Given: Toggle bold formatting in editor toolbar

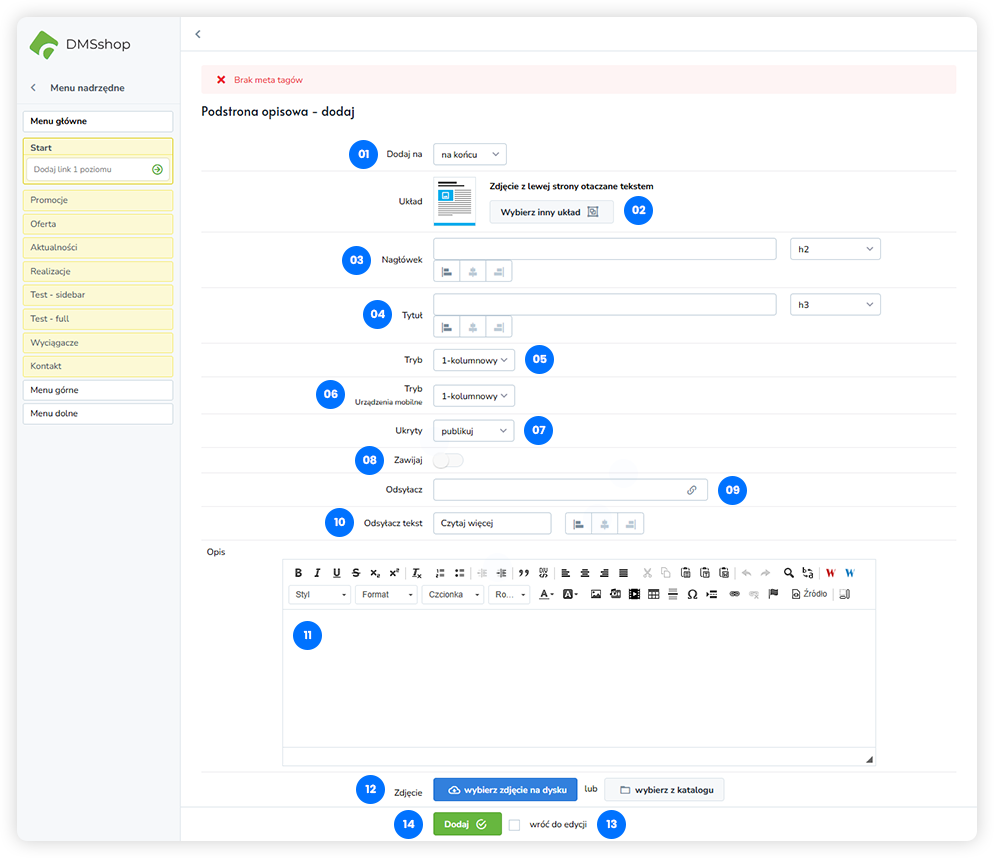Looking at the screenshot, I should pyautogui.click(x=298, y=573).
